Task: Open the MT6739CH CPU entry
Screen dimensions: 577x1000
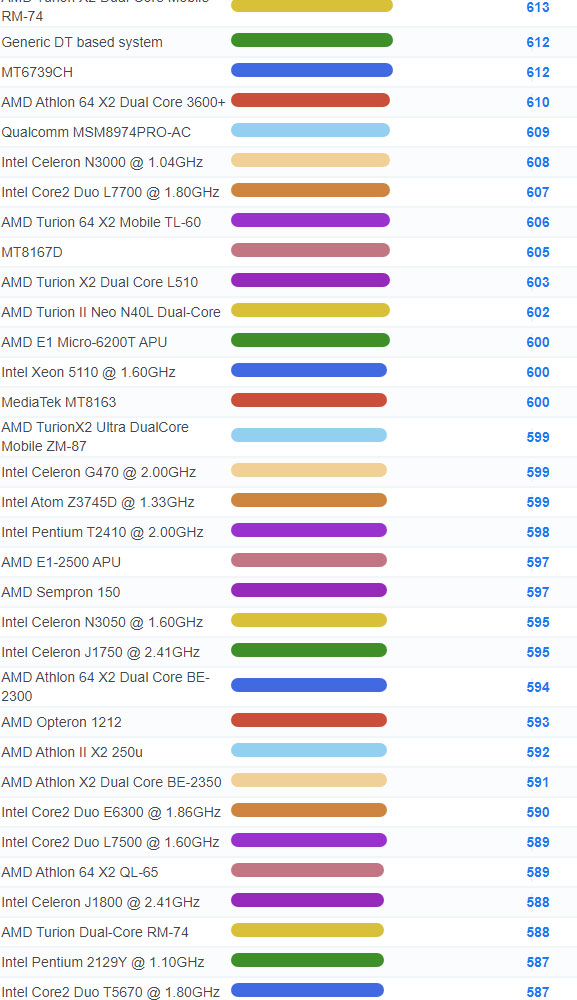Action: coord(37,73)
